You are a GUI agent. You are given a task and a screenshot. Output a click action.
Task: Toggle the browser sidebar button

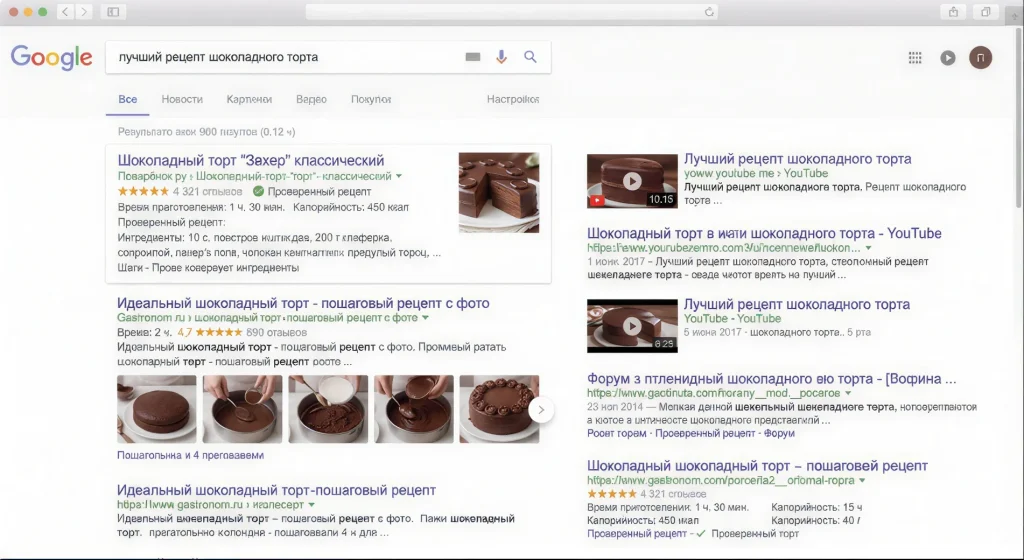point(113,12)
